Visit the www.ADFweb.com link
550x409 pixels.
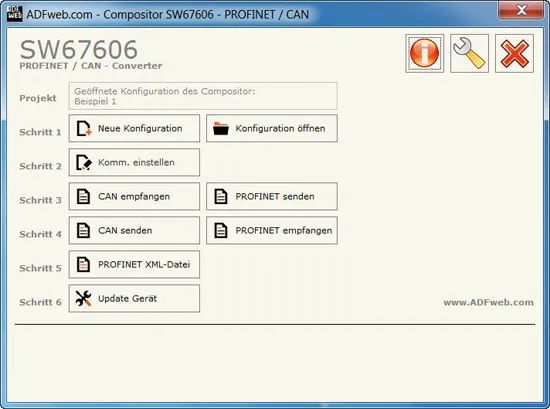point(488,302)
